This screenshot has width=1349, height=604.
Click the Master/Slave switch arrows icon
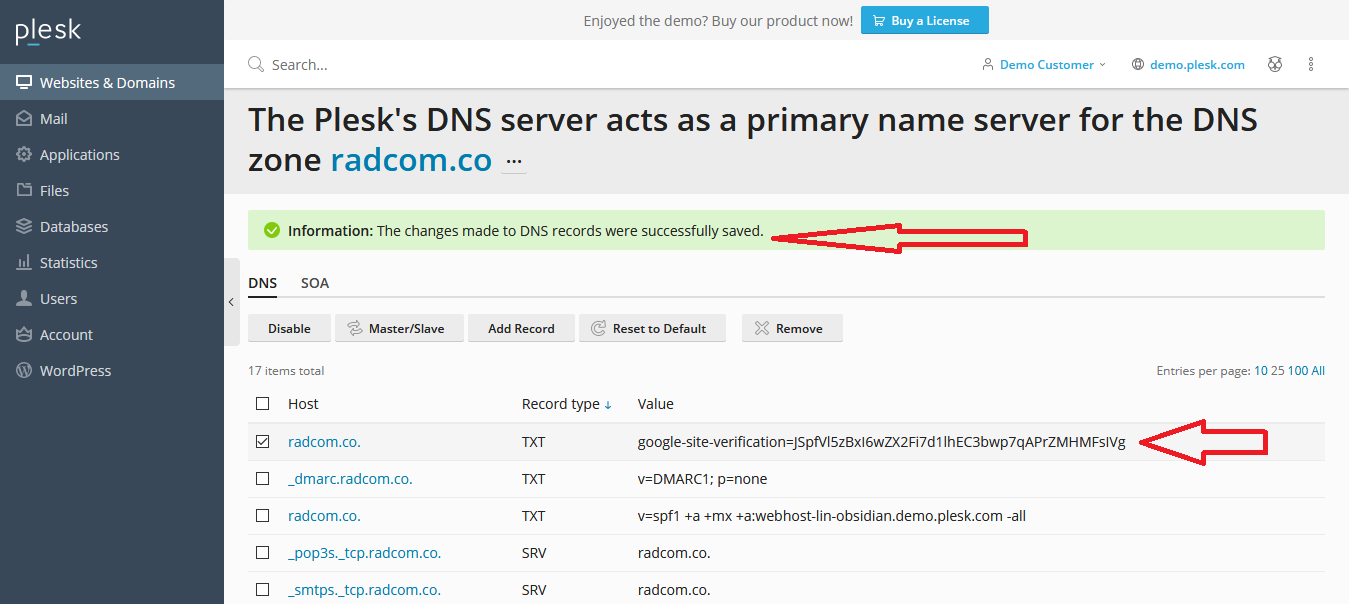tap(354, 328)
